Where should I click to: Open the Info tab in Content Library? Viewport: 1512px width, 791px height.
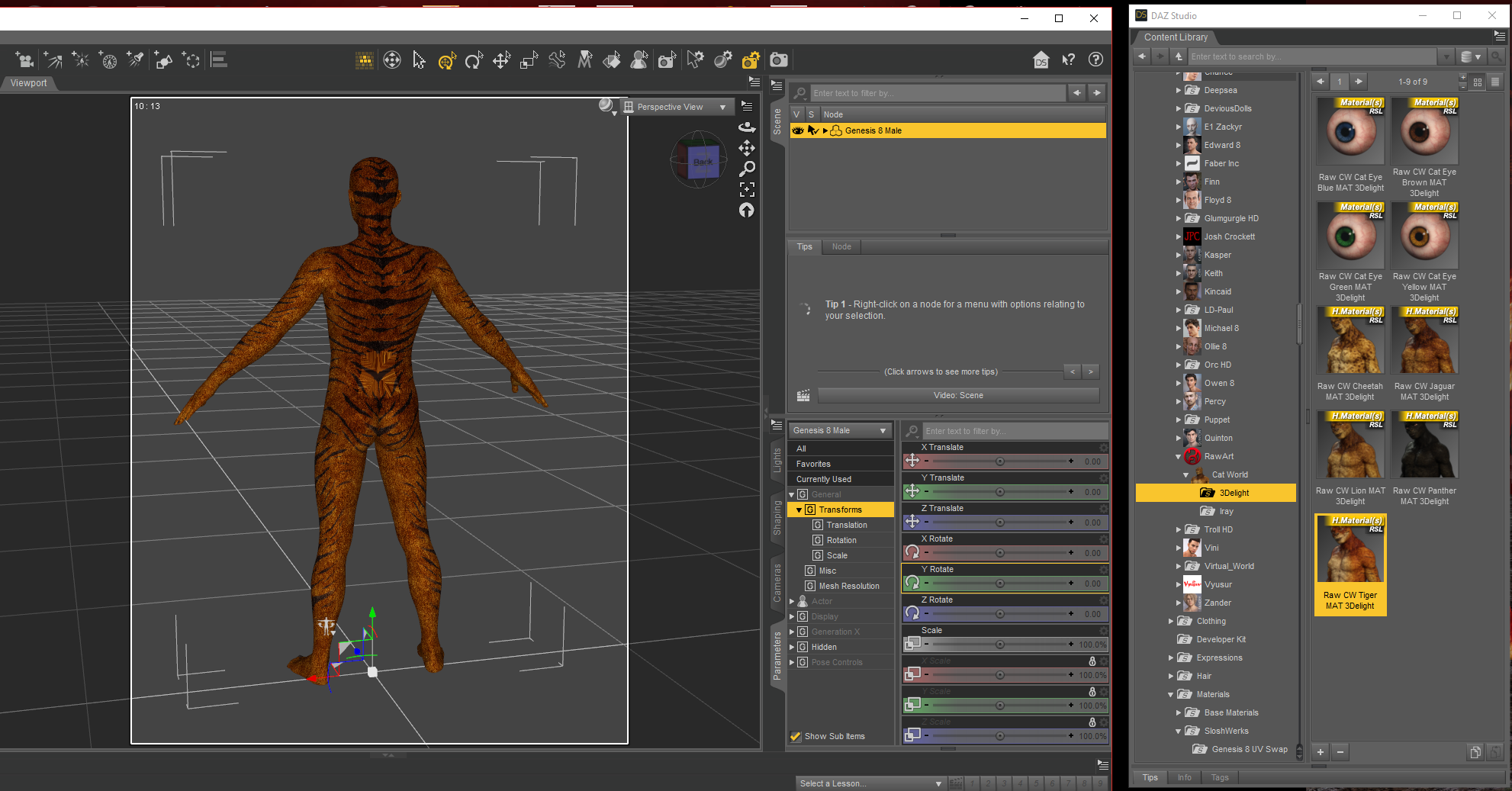(x=1184, y=777)
